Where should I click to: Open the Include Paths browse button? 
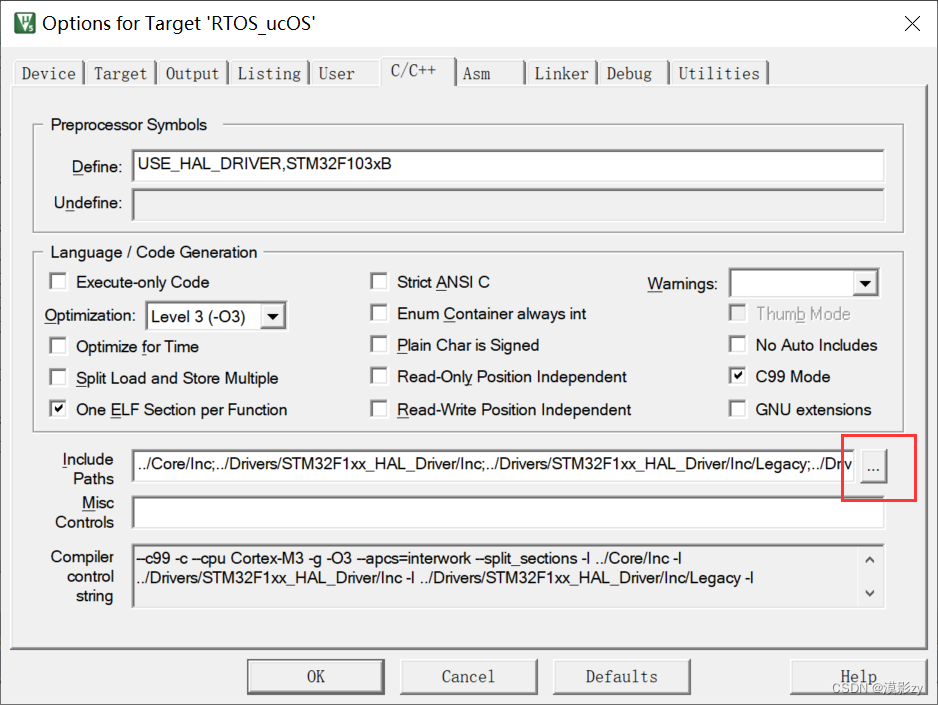point(873,467)
